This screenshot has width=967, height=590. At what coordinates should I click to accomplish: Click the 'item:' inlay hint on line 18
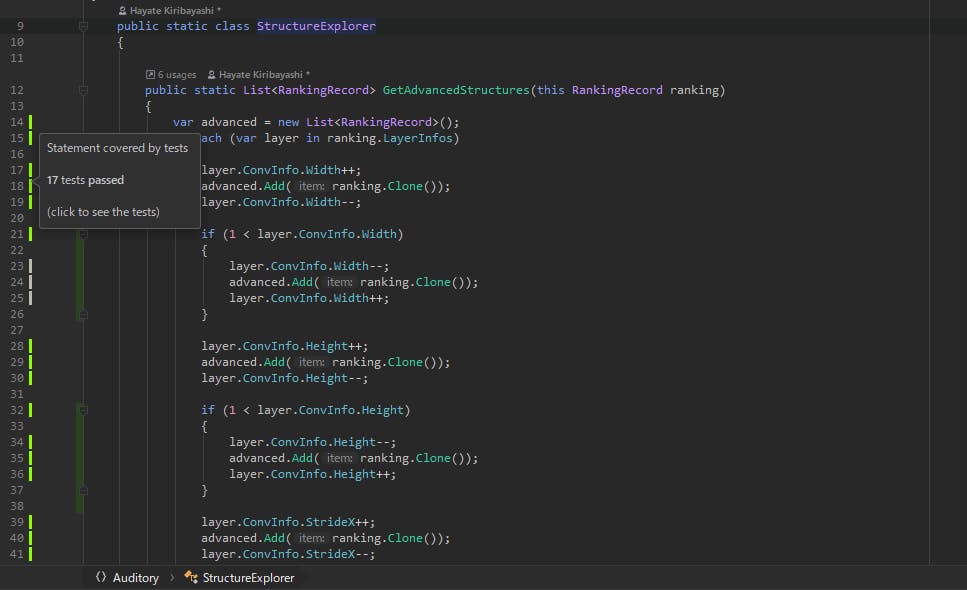pyautogui.click(x=311, y=186)
